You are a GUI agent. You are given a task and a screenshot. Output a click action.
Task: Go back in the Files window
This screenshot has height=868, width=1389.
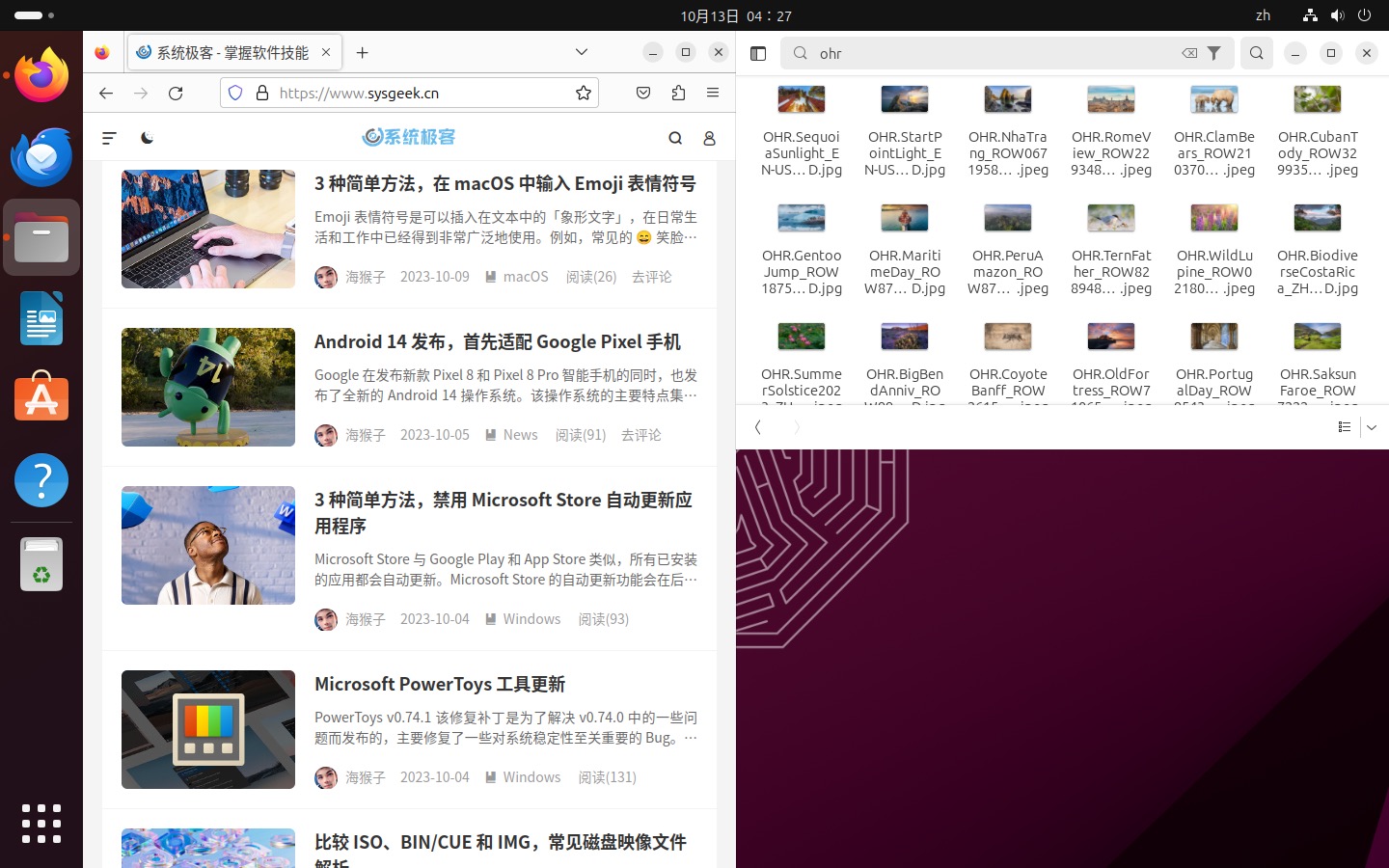[758, 426]
